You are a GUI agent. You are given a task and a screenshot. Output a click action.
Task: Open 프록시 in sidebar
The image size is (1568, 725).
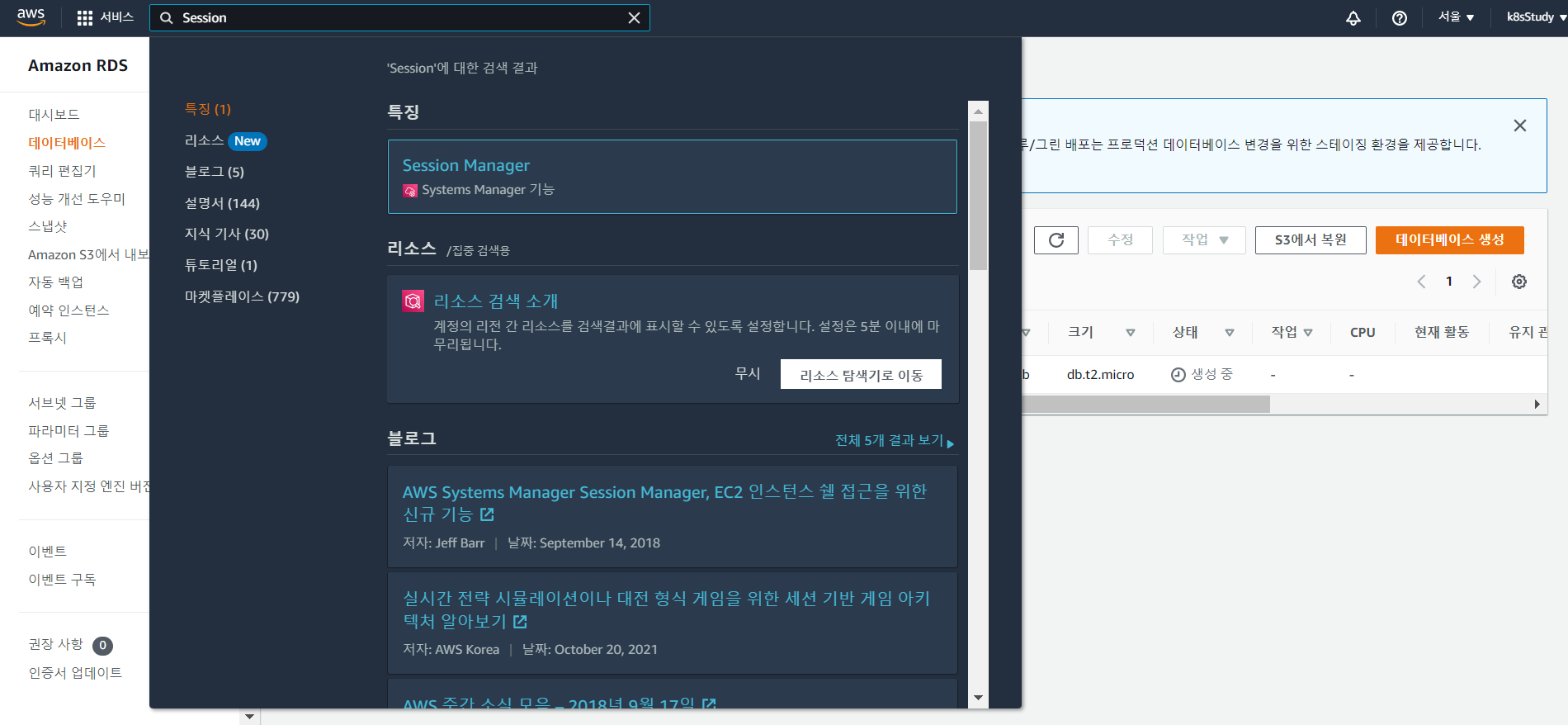(48, 338)
